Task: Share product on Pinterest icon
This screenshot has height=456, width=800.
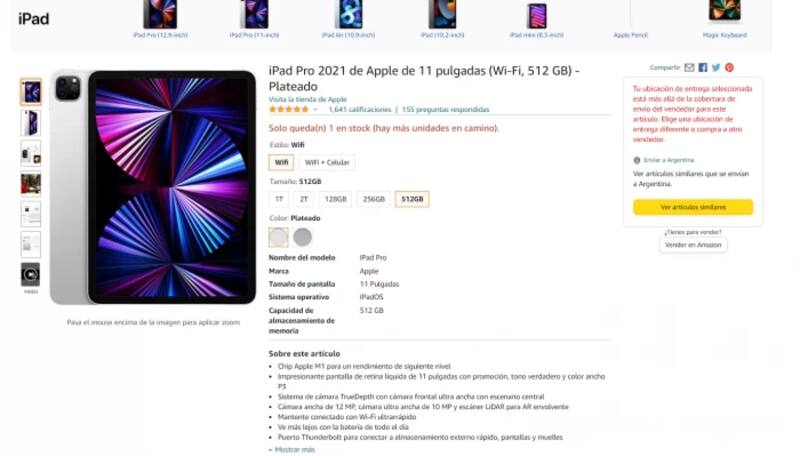Action: coord(730,67)
